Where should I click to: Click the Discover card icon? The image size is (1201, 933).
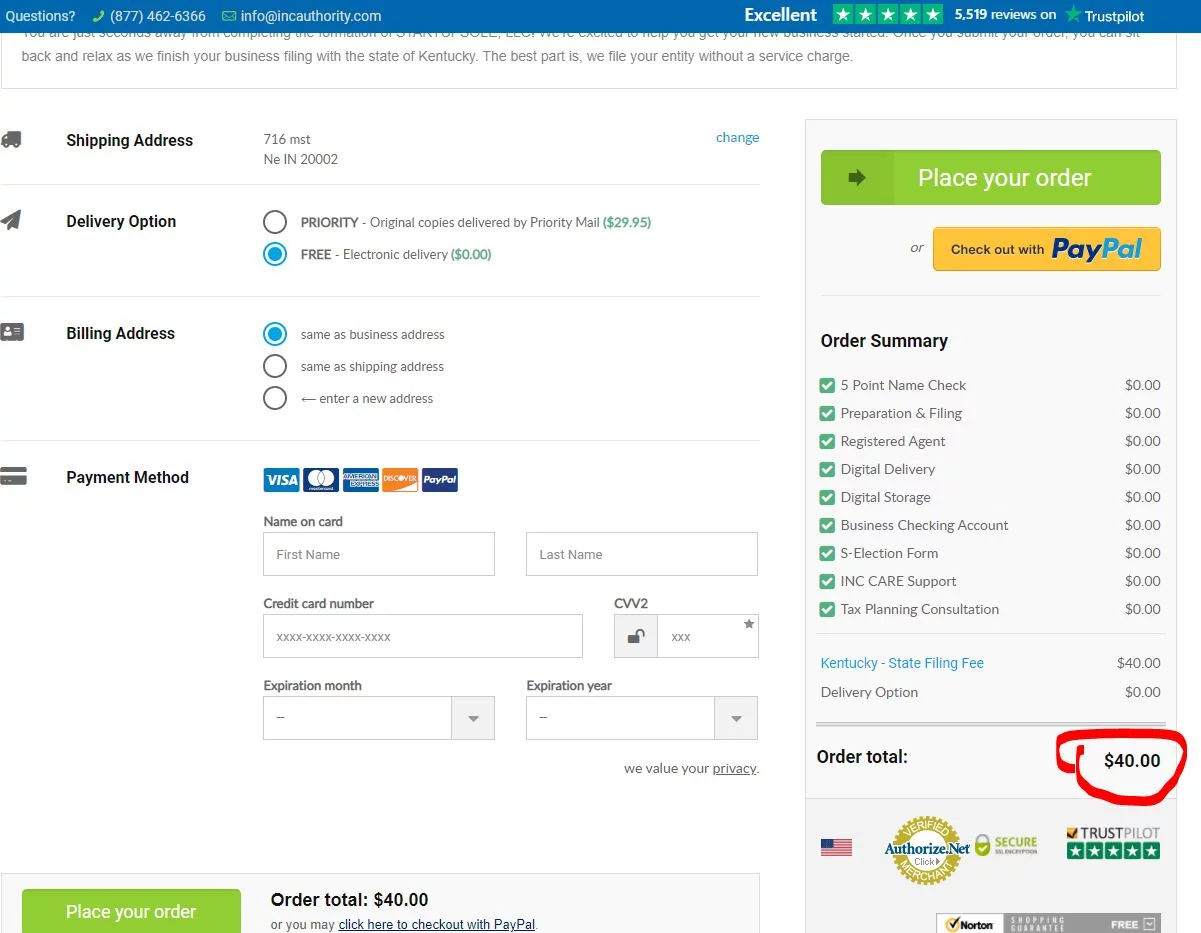[x=399, y=480]
